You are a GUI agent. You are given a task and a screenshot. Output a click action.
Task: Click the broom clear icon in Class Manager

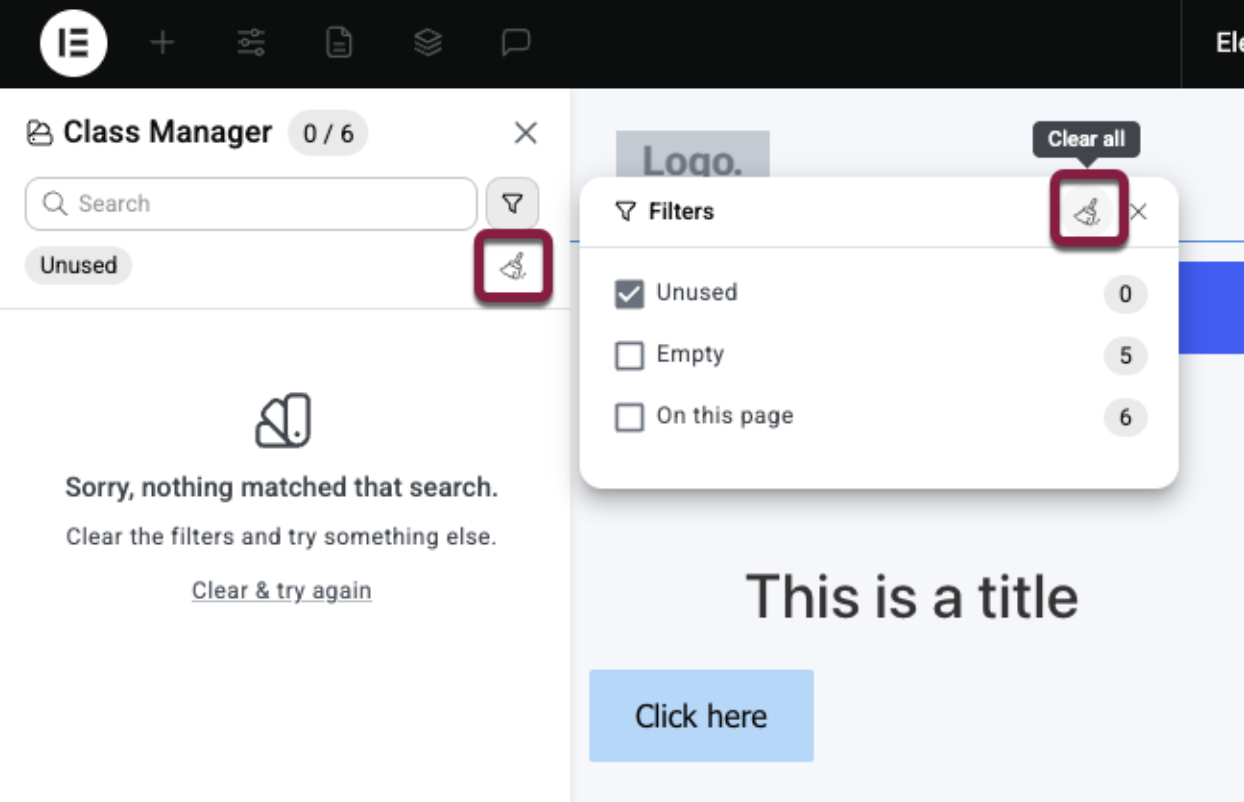513,266
